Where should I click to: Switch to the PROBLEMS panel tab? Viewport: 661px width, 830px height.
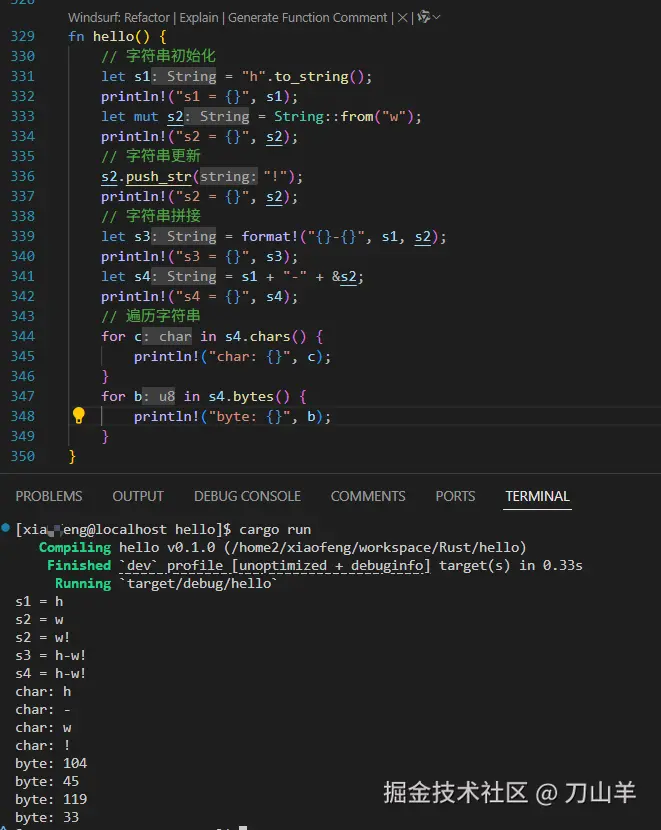pyautogui.click(x=49, y=496)
